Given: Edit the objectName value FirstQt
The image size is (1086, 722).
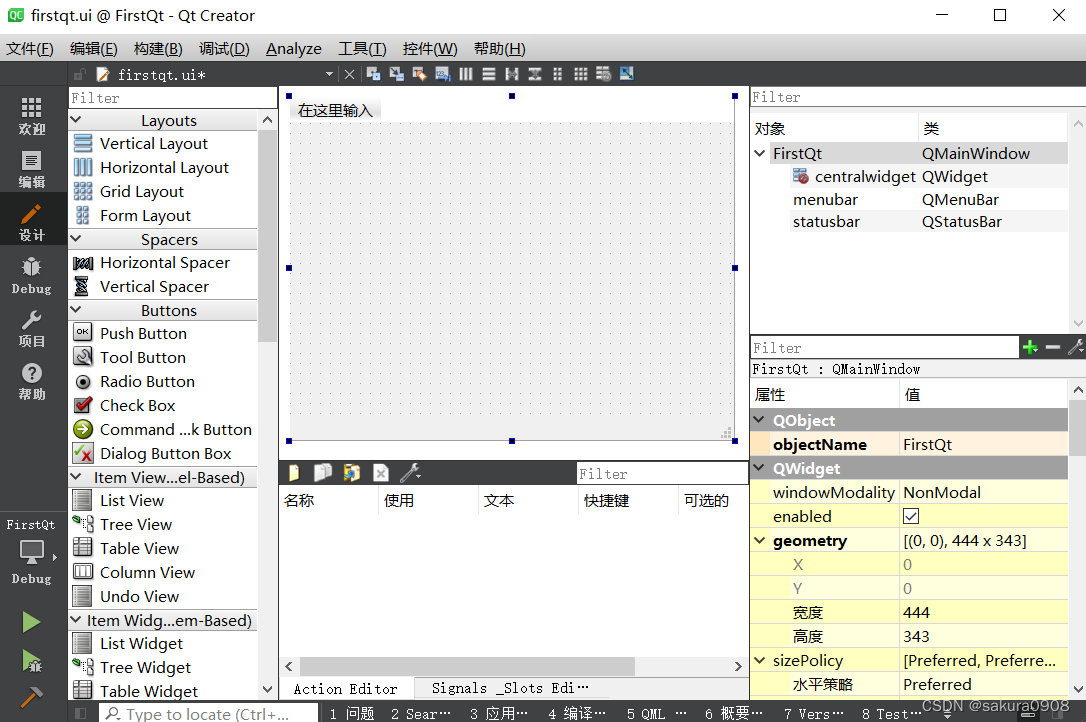Looking at the screenshot, I should click(x=983, y=444).
